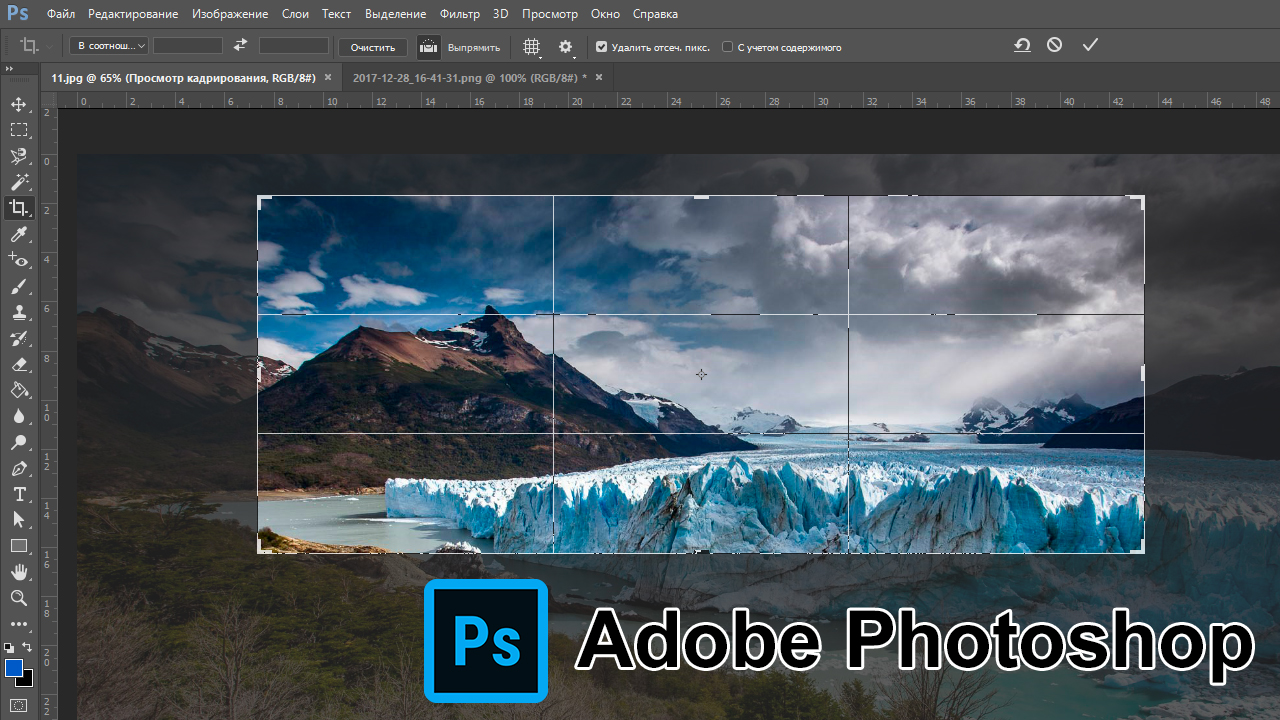Toggle the 'Удалить отсеч. пикс.' checkbox

601,47
